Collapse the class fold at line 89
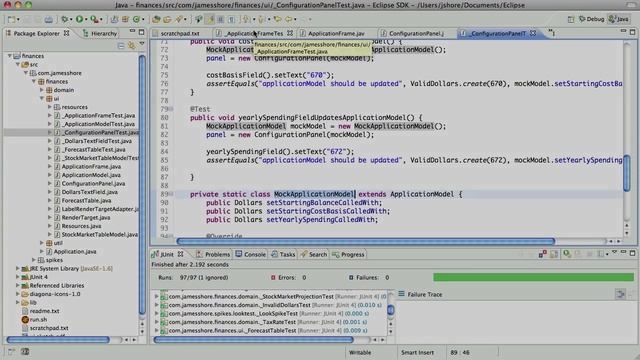The image size is (640, 360). 171,194
